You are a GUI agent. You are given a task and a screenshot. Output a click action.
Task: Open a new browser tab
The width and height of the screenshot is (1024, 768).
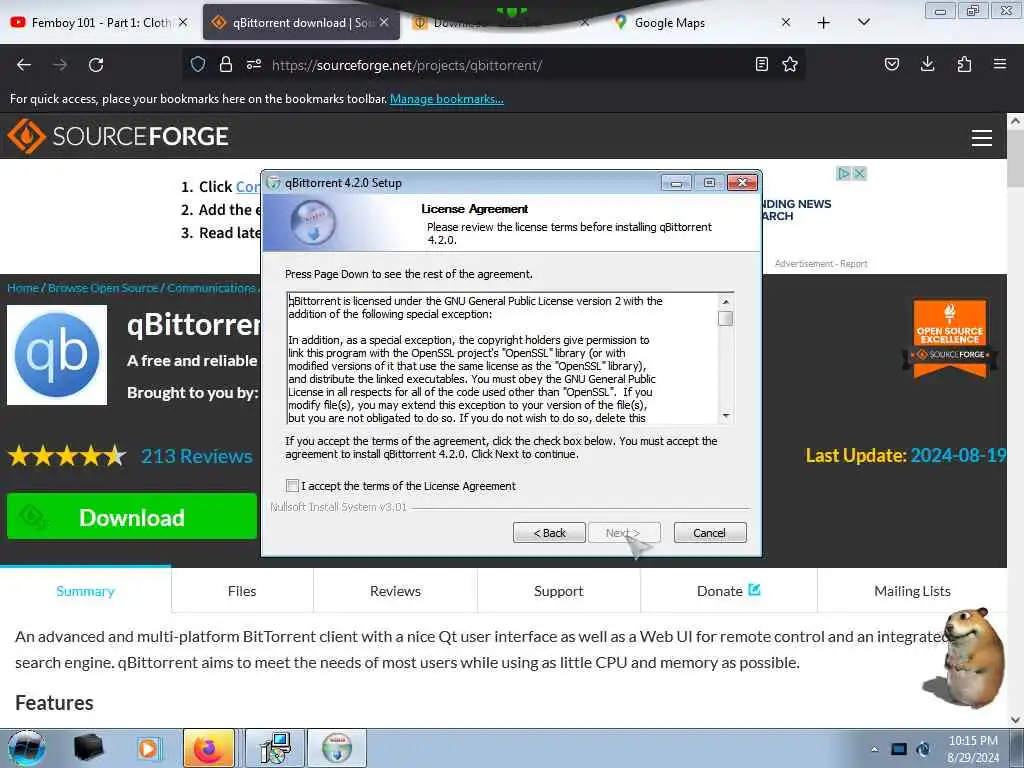[824, 23]
